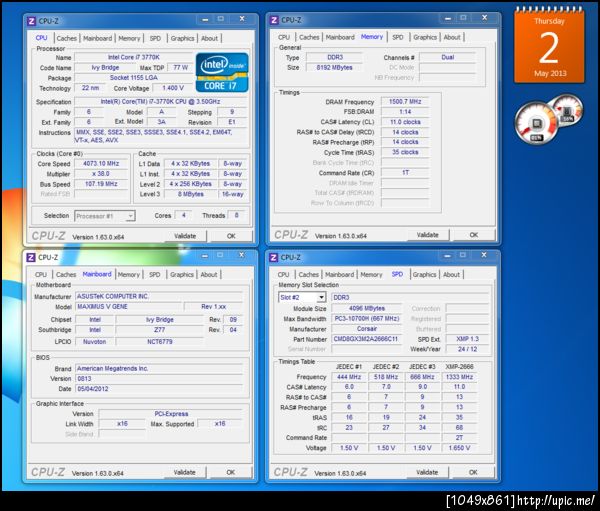Click the BIOS Date value 05/04/2012
Screen dimensions: 600x511
point(159,389)
